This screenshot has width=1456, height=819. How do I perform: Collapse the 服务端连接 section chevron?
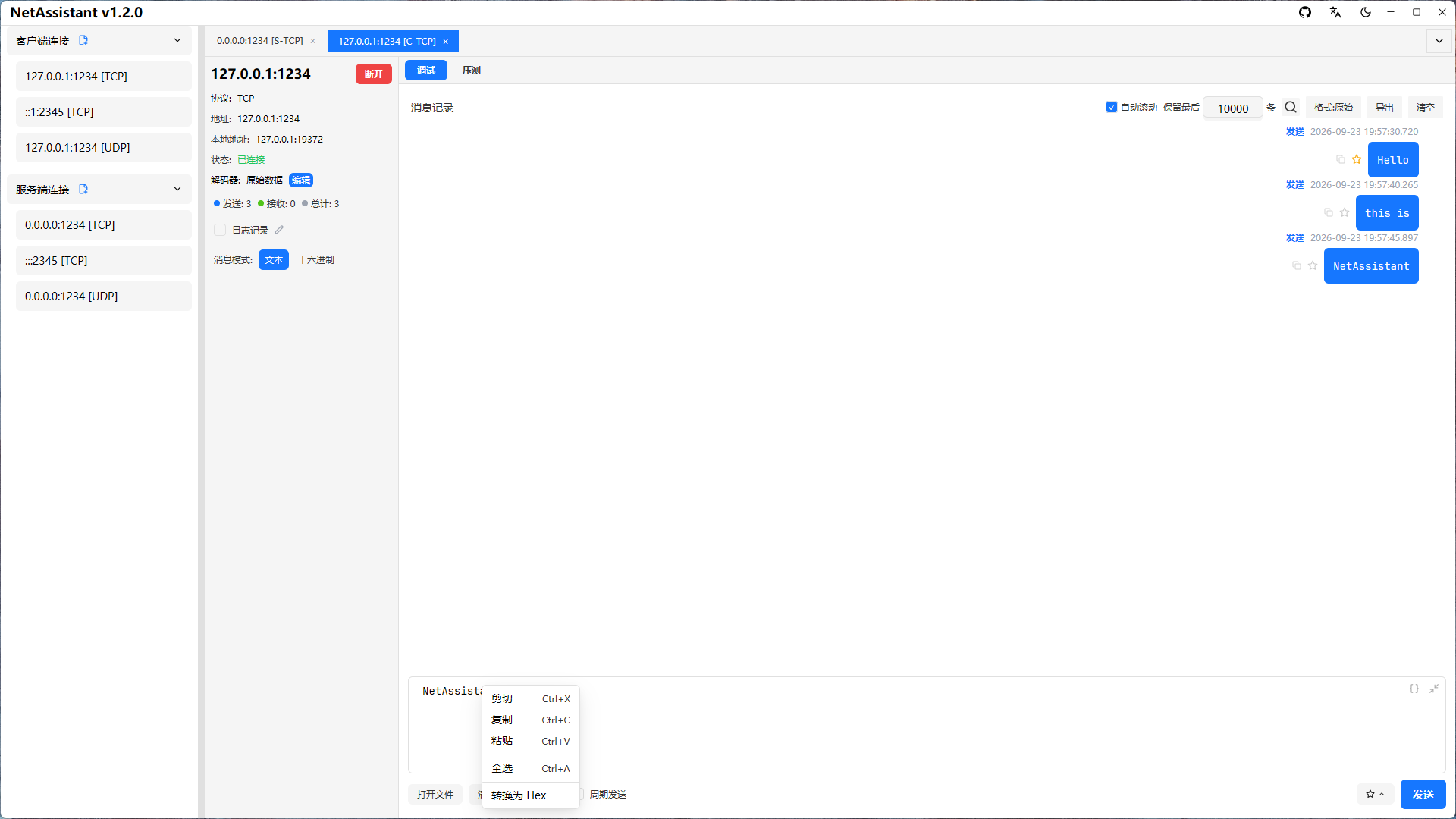[x=177, y=189]
